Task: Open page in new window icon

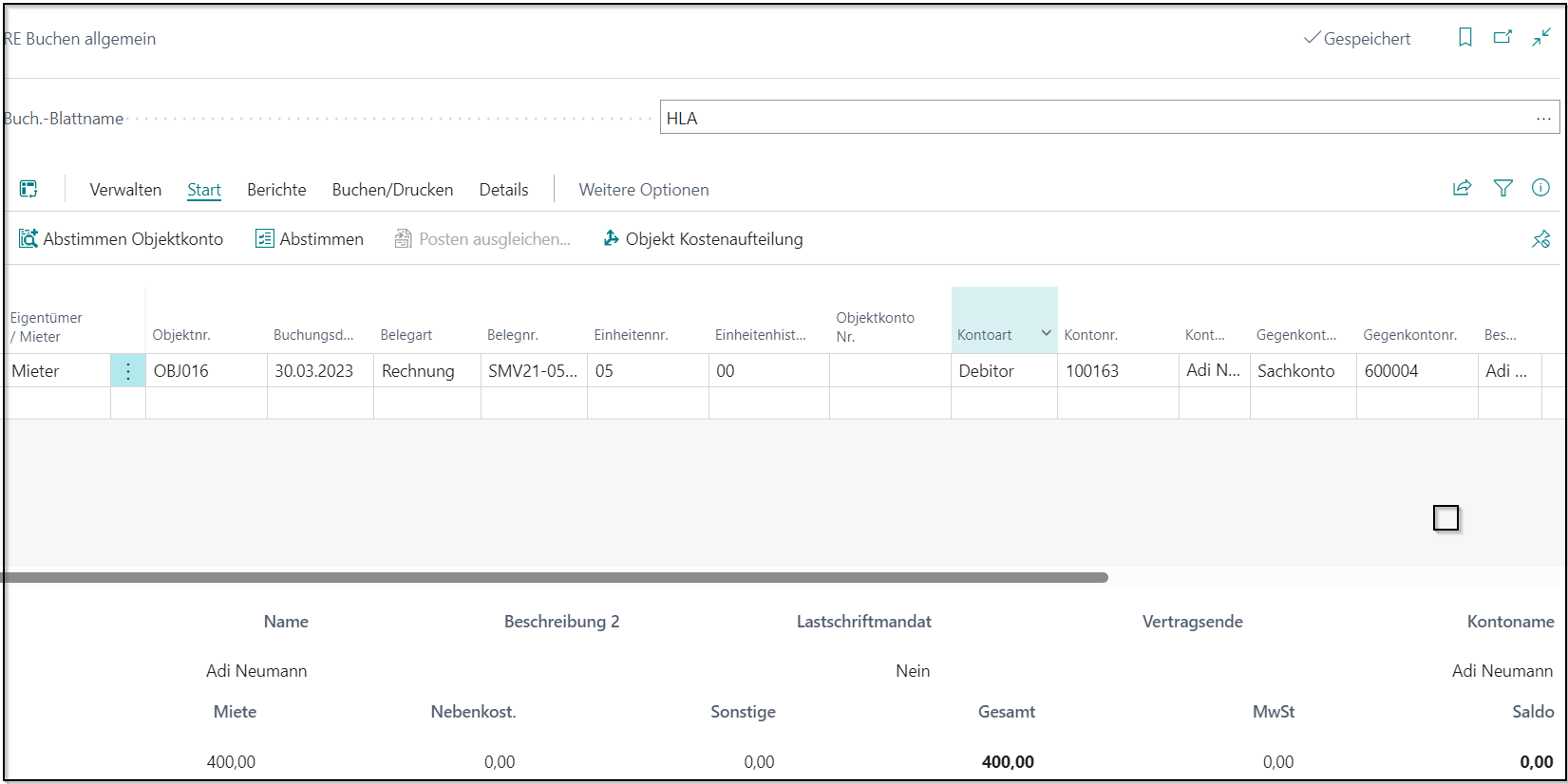Action: [x=1502, y=38]
